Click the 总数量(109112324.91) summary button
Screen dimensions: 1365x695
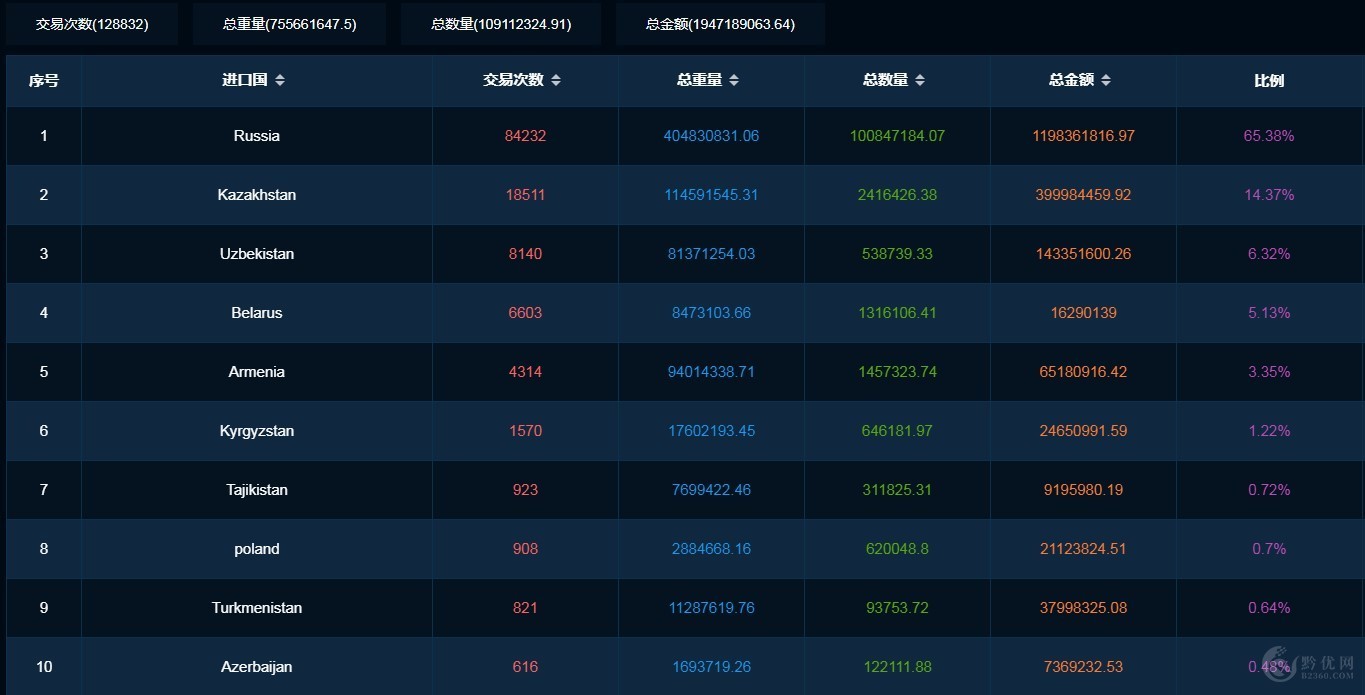click(501, 24)
